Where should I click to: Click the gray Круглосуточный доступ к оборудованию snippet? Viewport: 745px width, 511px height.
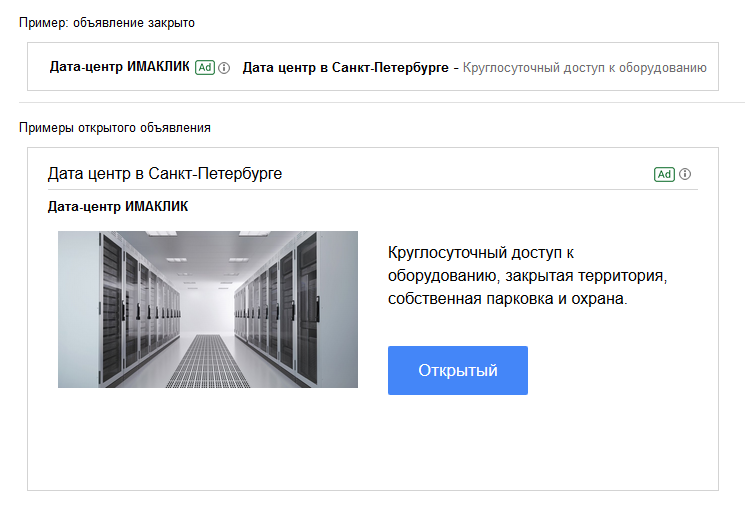(585, 68)
